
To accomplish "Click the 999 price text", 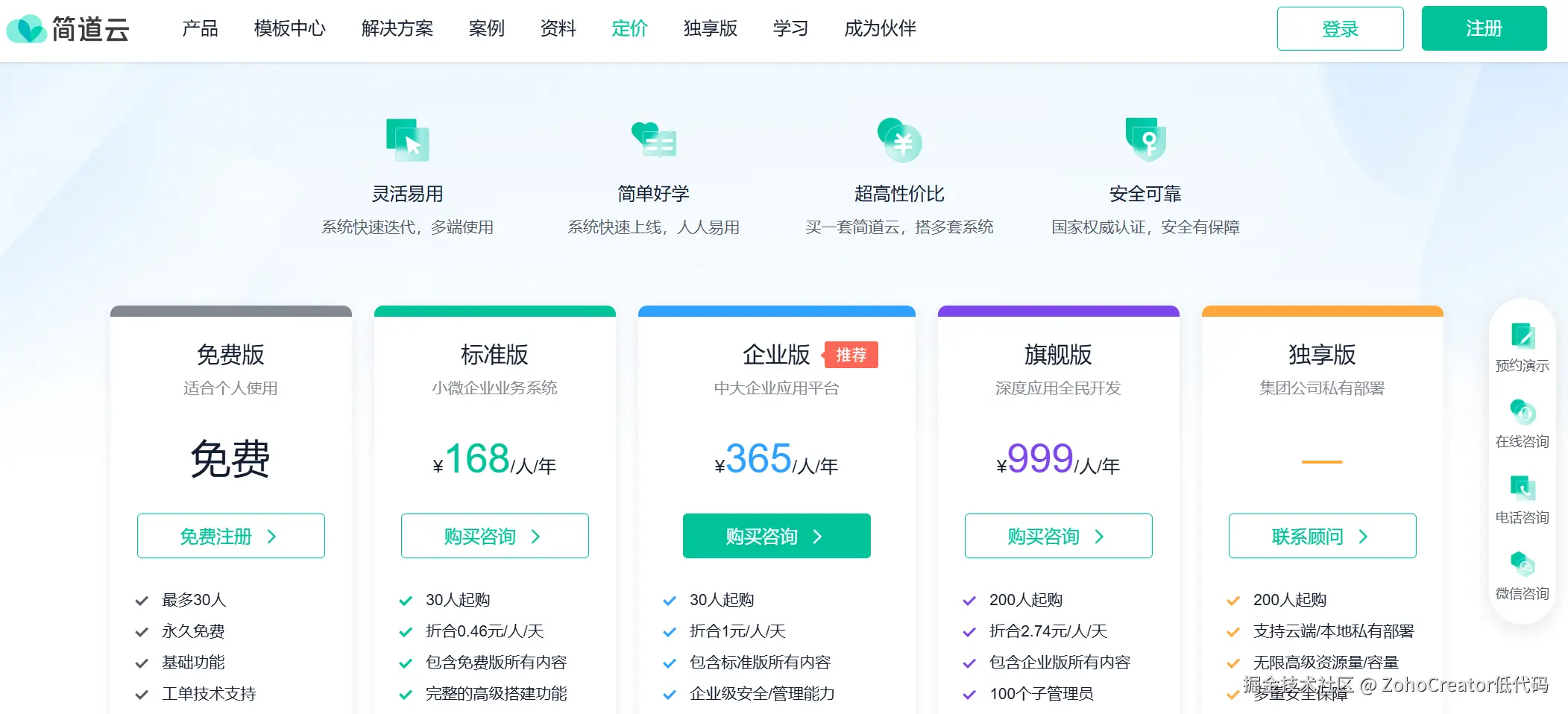I will tap(1040, 458).
